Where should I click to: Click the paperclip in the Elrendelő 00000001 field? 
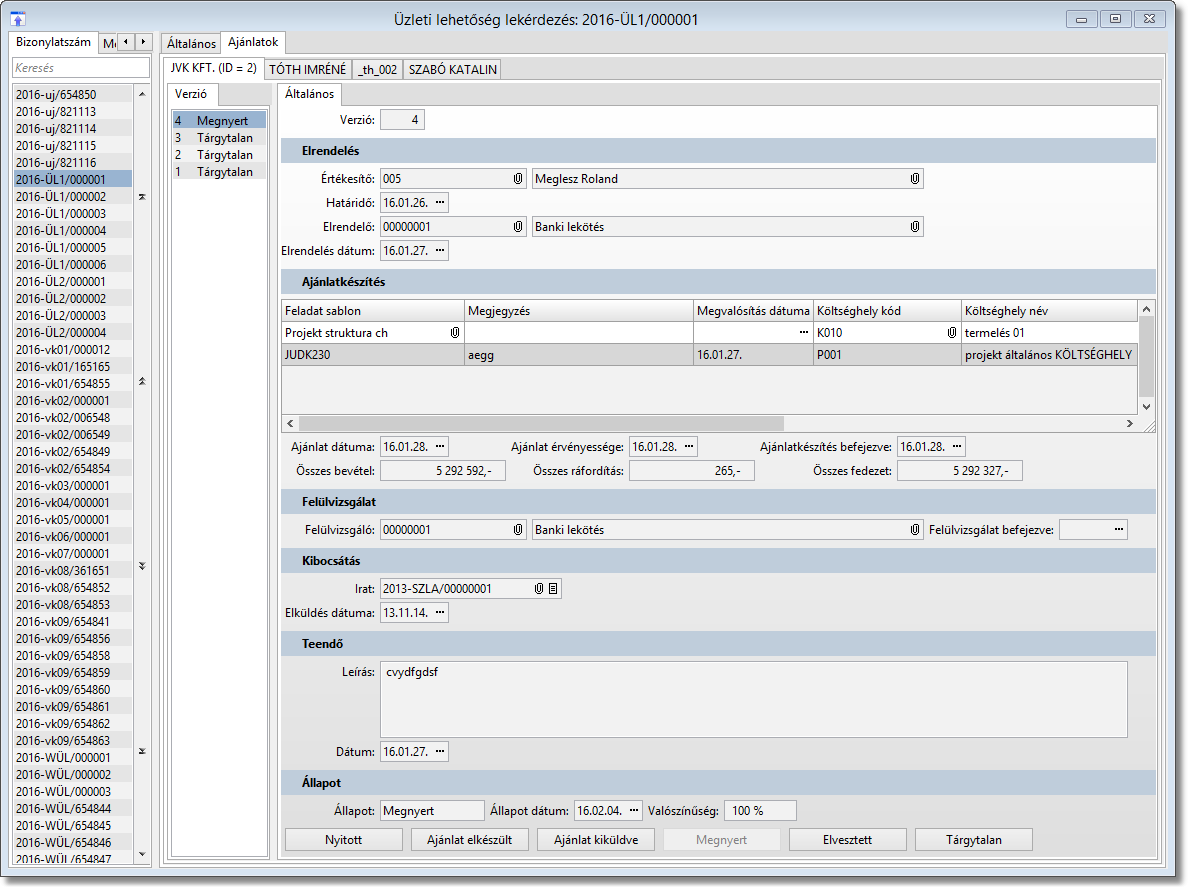[518, 227]
